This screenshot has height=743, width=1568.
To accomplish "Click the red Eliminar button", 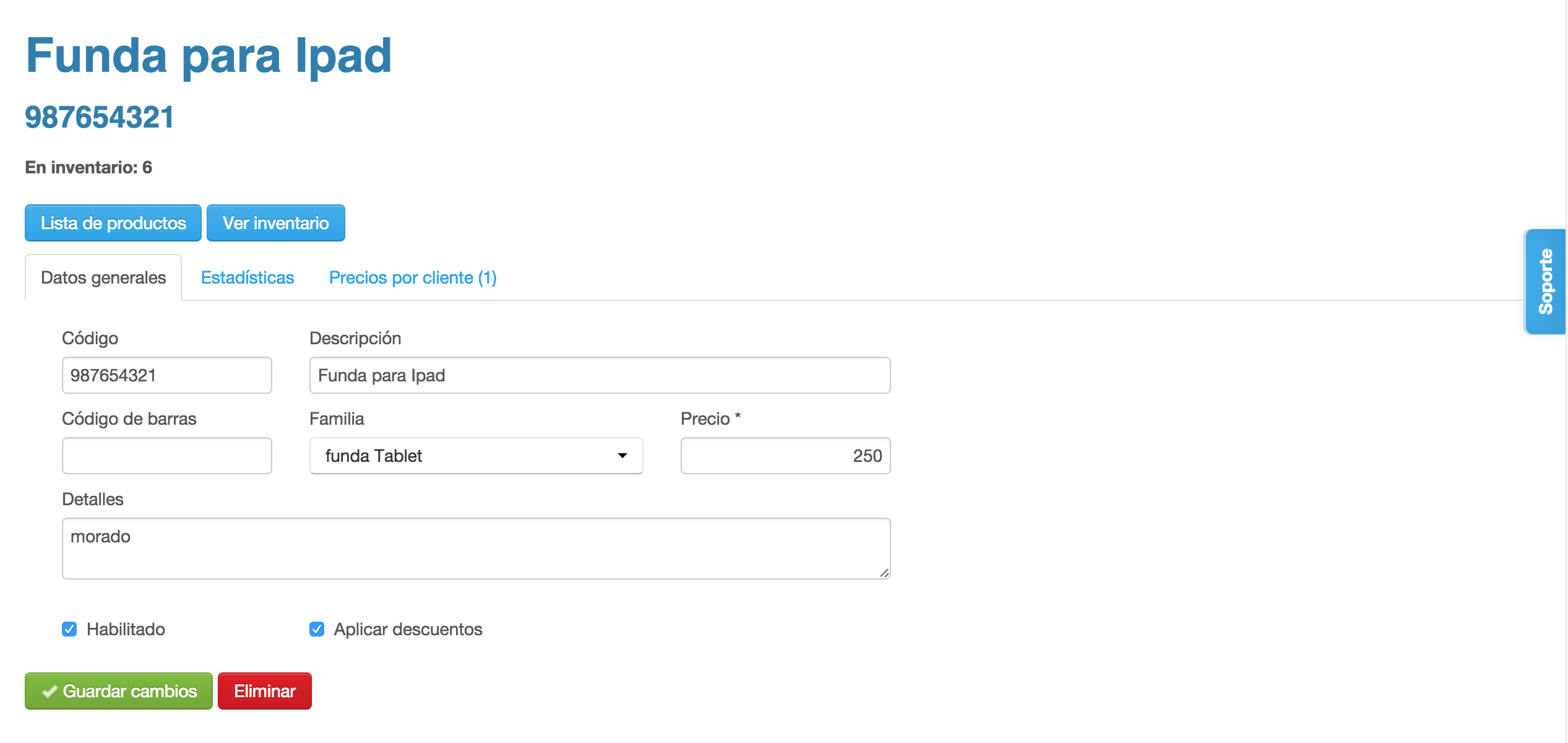I will (x=265, y=691).
